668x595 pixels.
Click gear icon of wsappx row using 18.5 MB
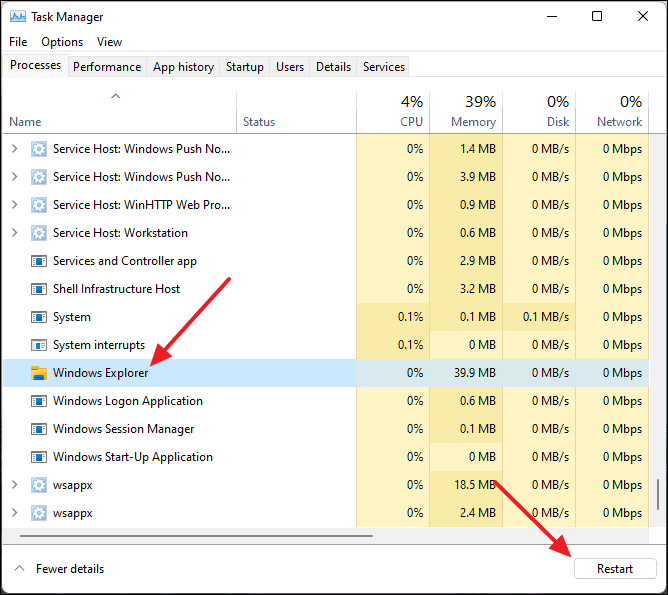39,485
